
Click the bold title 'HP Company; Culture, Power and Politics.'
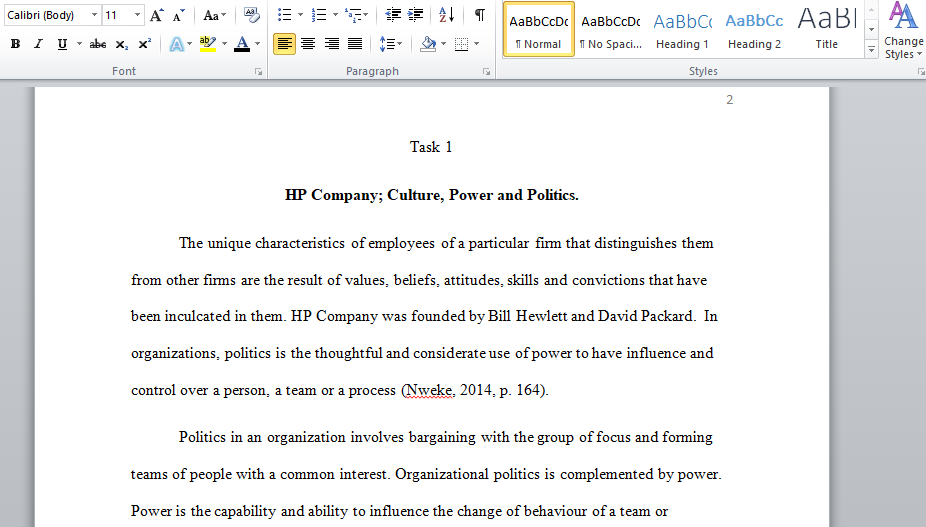pos(432,195)
